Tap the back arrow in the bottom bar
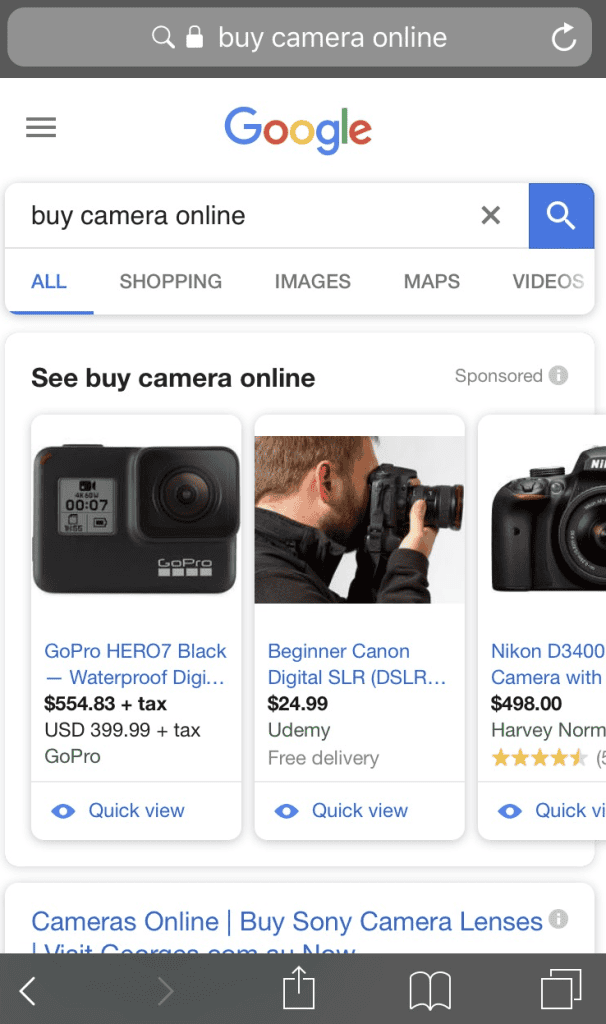 click(x=27, y=991)
